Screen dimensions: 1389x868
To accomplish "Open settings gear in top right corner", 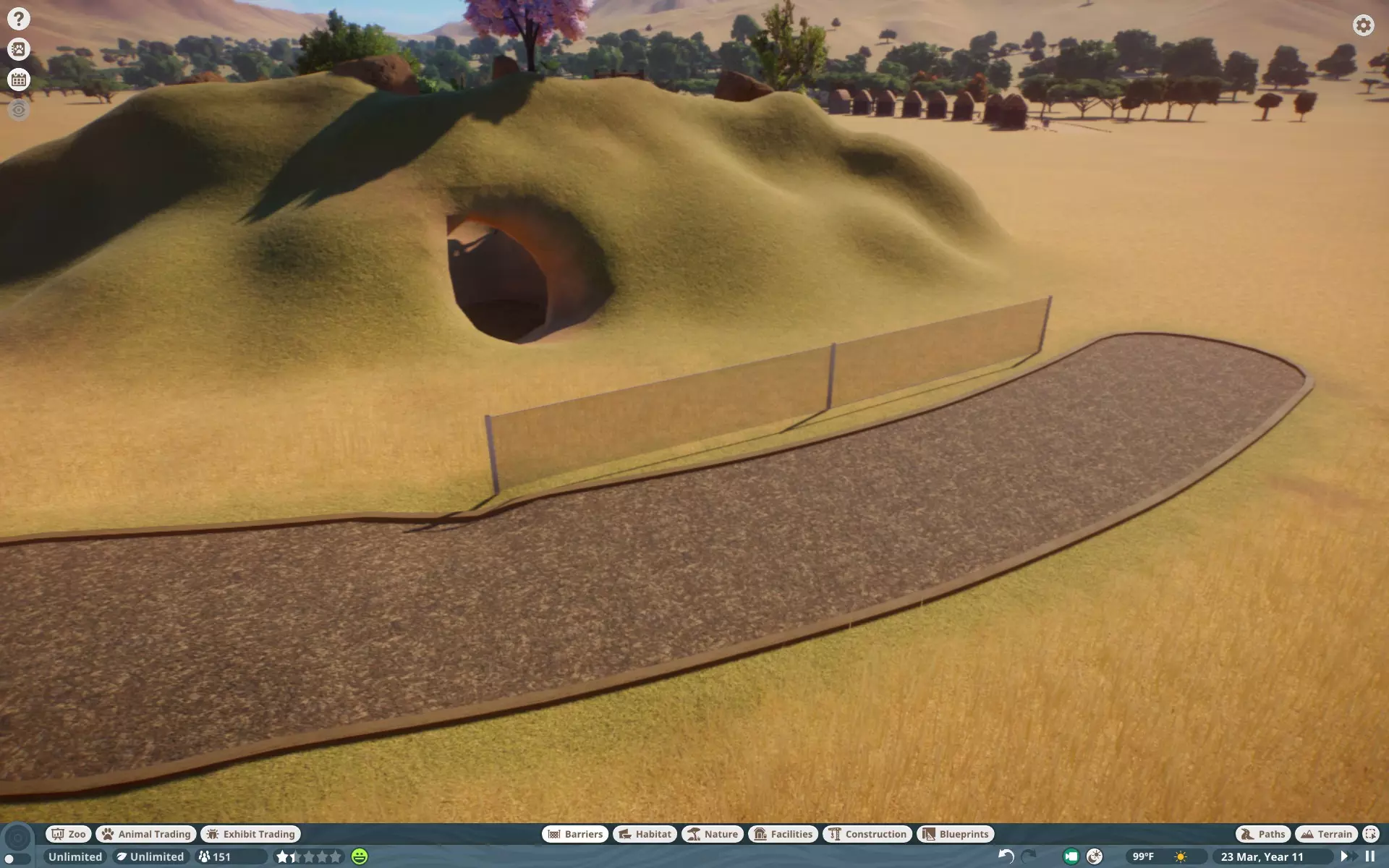I will pos(1363,26).
